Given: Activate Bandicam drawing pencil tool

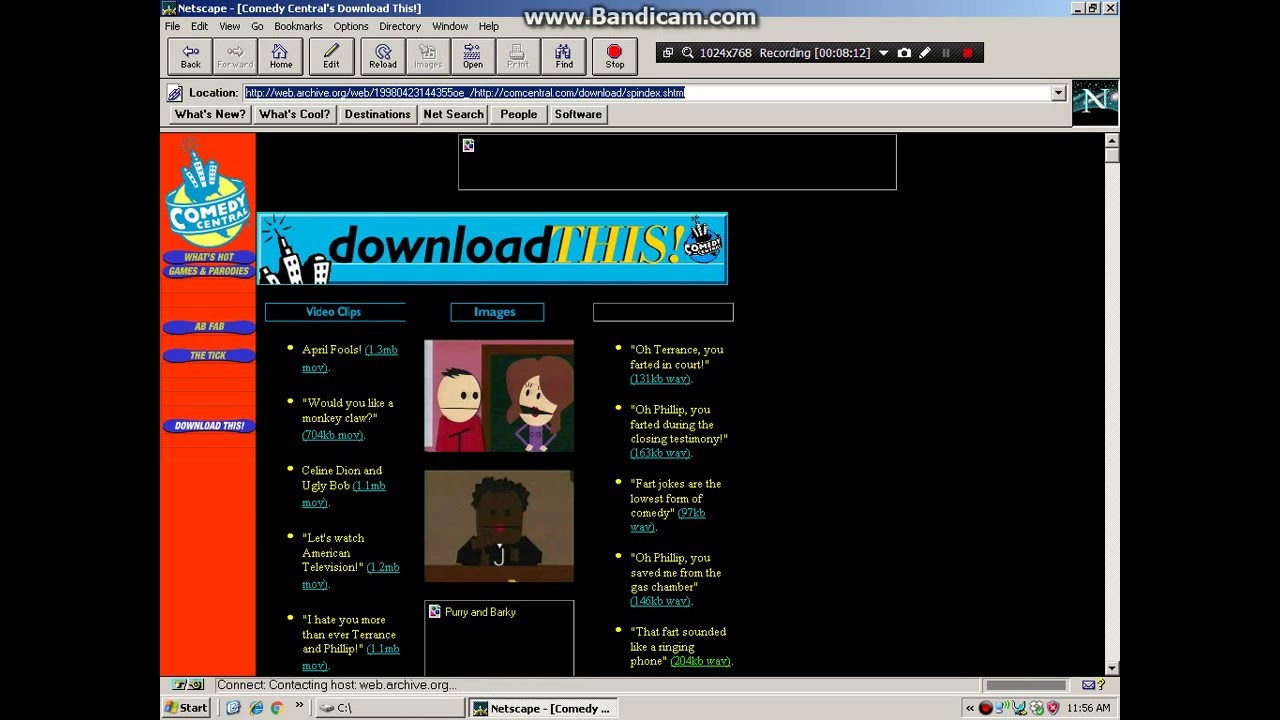Looking at the screenshot, I should tap(925, 53).
